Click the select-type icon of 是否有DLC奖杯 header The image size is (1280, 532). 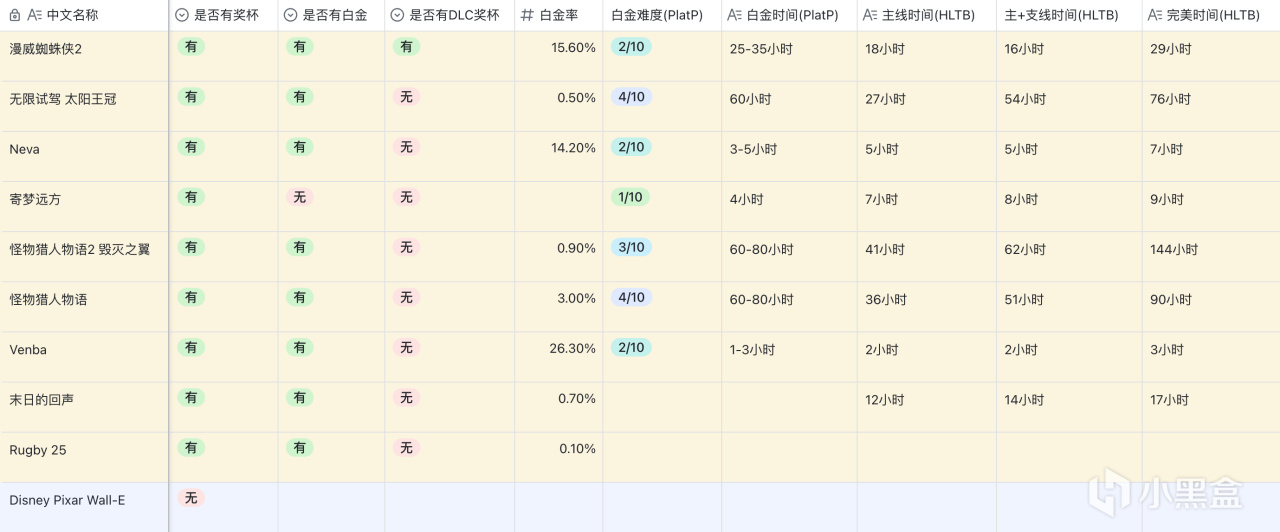397,15
